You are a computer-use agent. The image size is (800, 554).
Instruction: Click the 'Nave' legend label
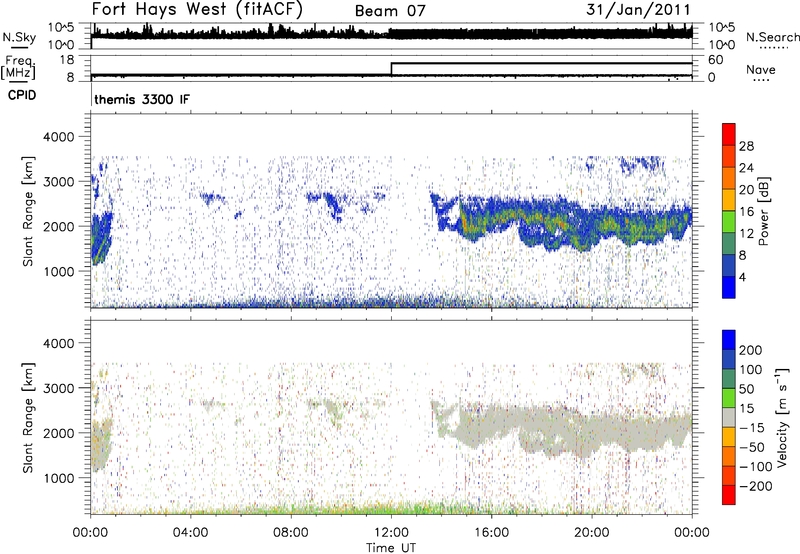[760, 69]
